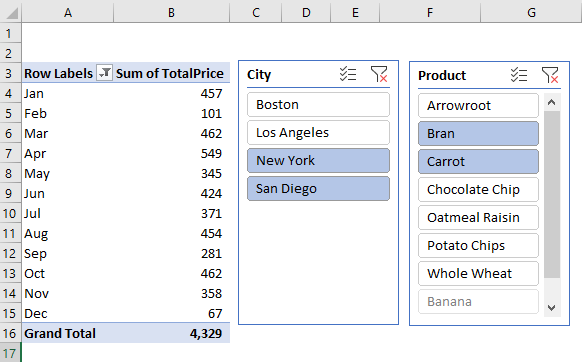Select Arrowroot in Product slicer
582x362 pixels.
pos(478,105)
